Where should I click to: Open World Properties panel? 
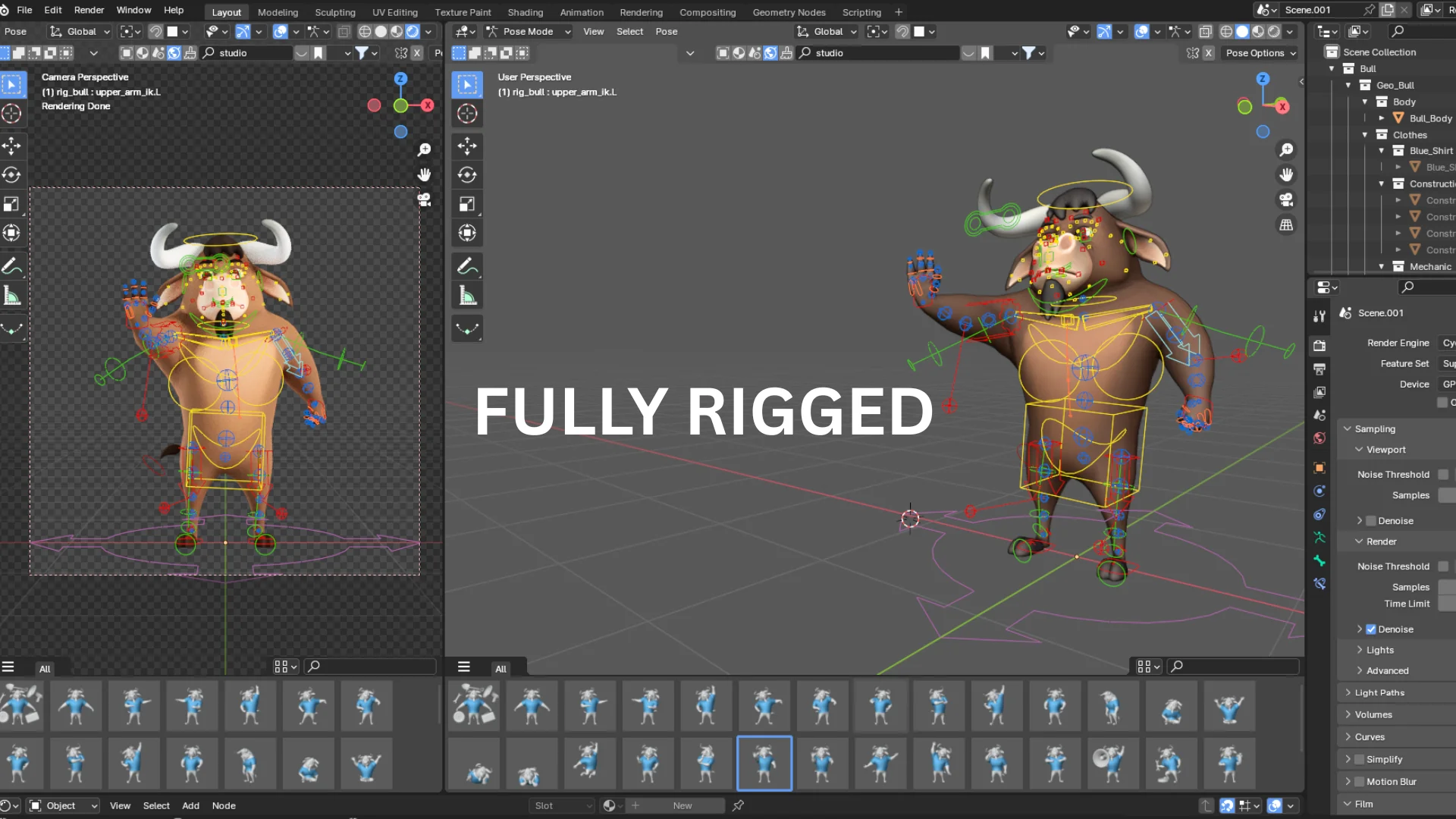[x=1319, y=438]
